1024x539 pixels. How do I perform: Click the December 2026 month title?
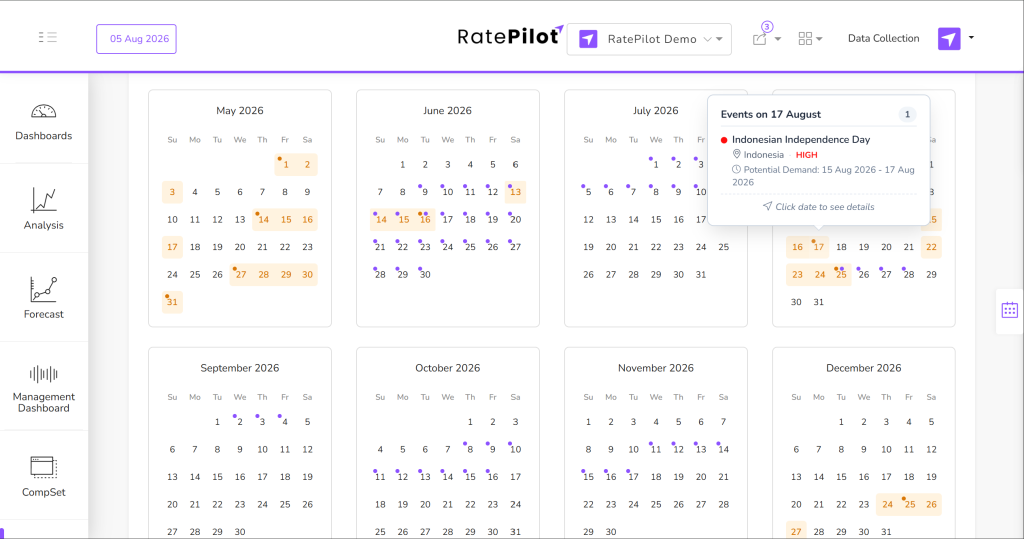863,368
